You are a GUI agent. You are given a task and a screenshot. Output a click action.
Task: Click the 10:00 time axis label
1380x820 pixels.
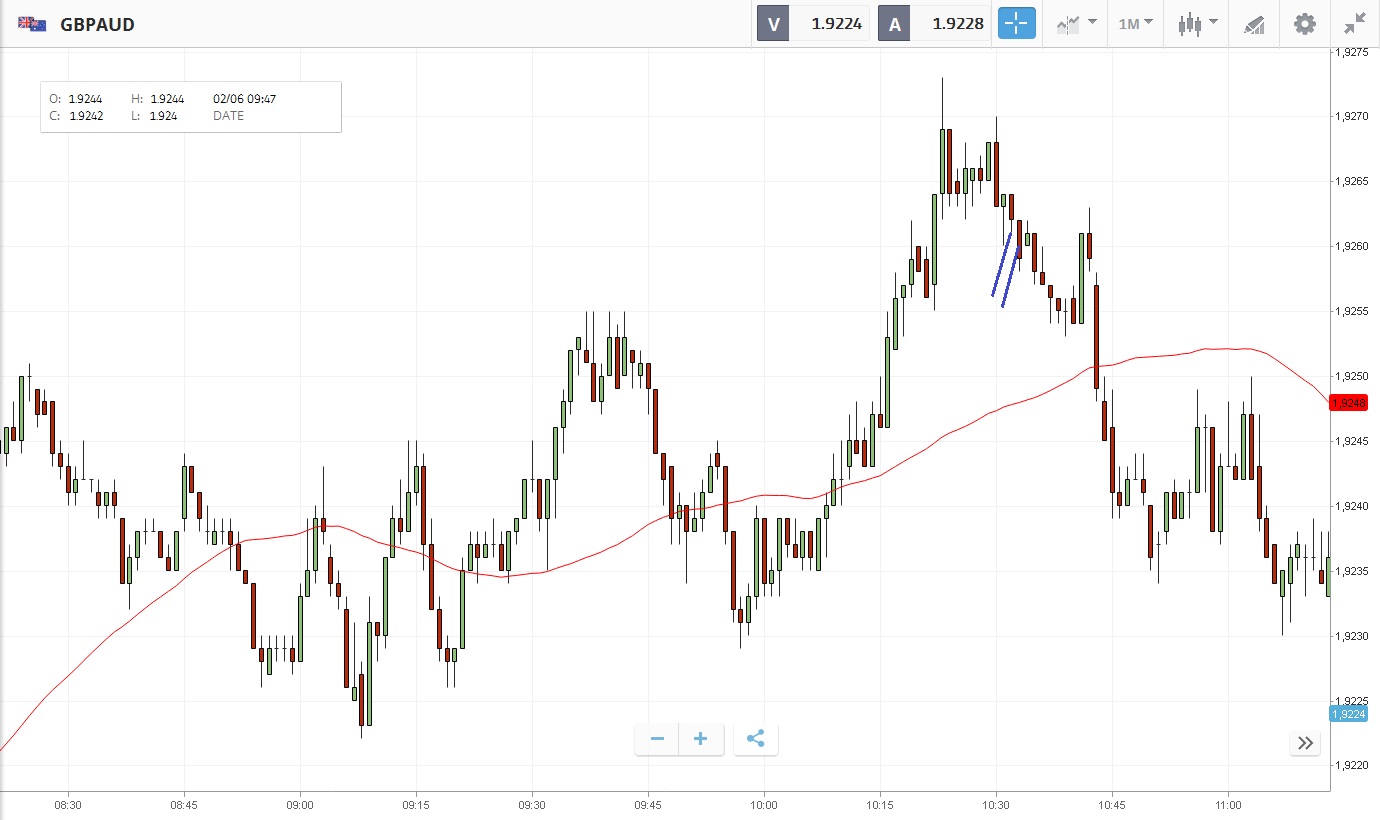tap(764, 804)
